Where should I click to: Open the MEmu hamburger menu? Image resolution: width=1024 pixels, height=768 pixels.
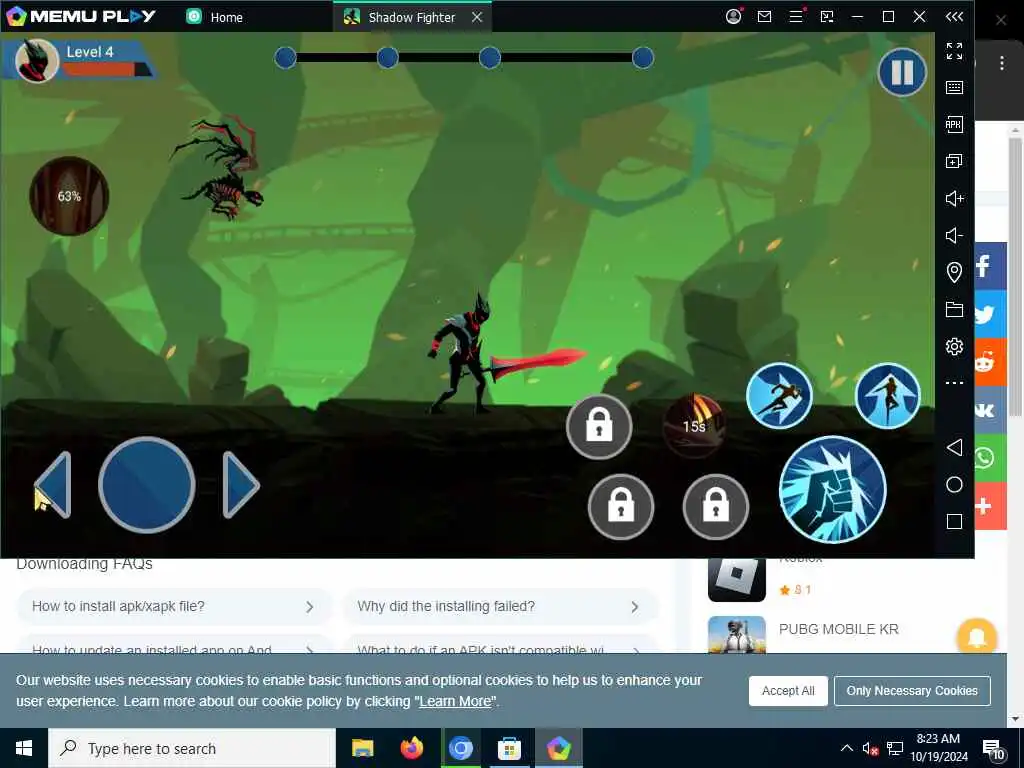tap(796, 16)
